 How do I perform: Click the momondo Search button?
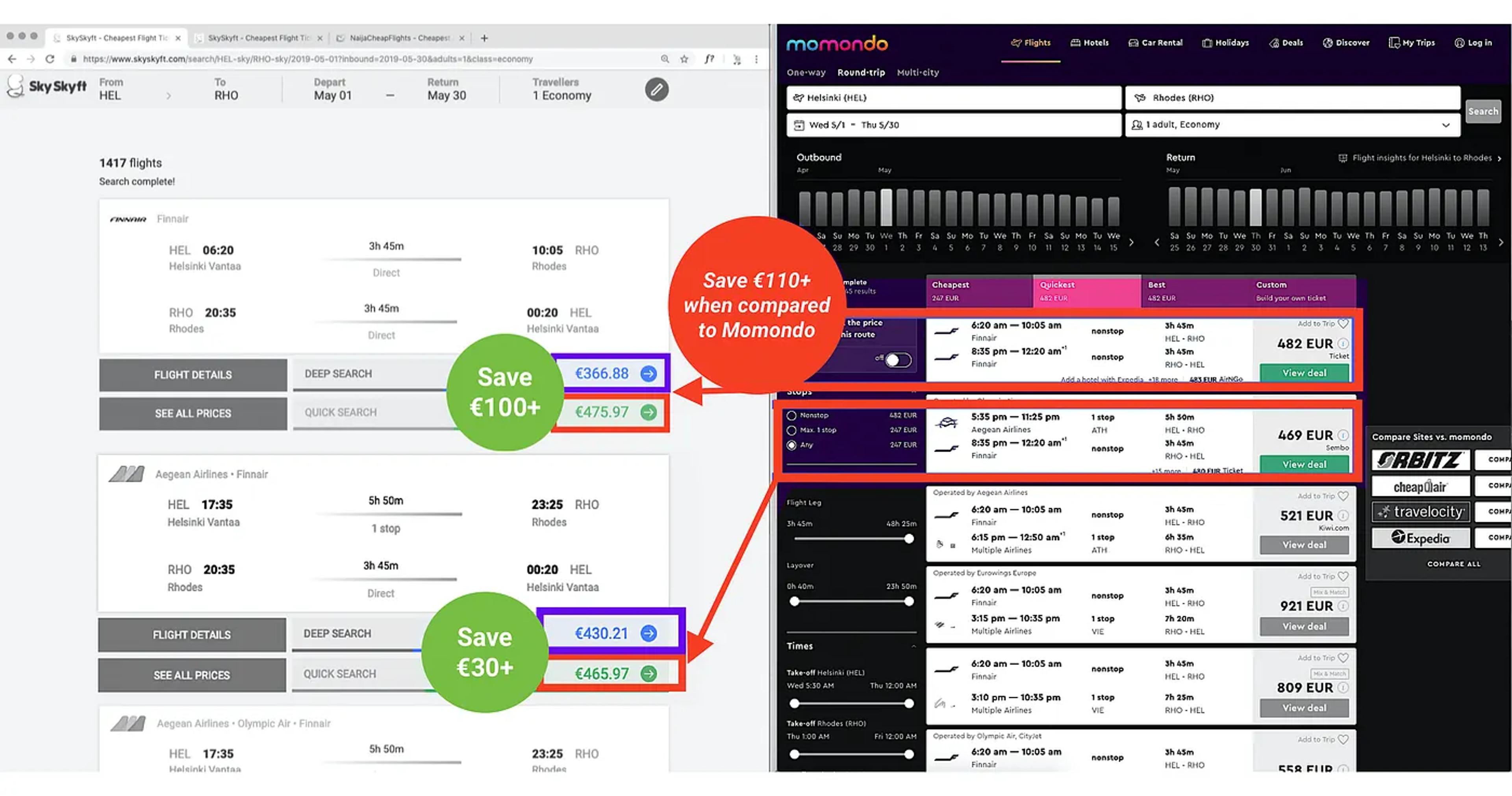coord(1482,111)
